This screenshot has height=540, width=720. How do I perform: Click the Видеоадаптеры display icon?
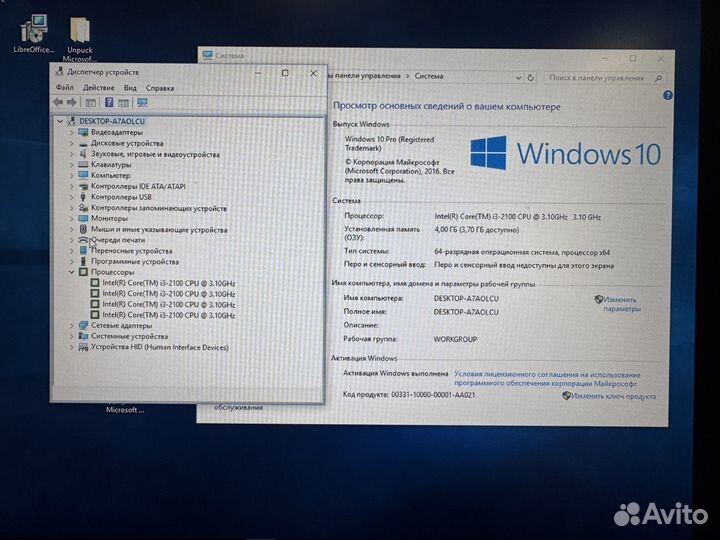tap(83, 132)
